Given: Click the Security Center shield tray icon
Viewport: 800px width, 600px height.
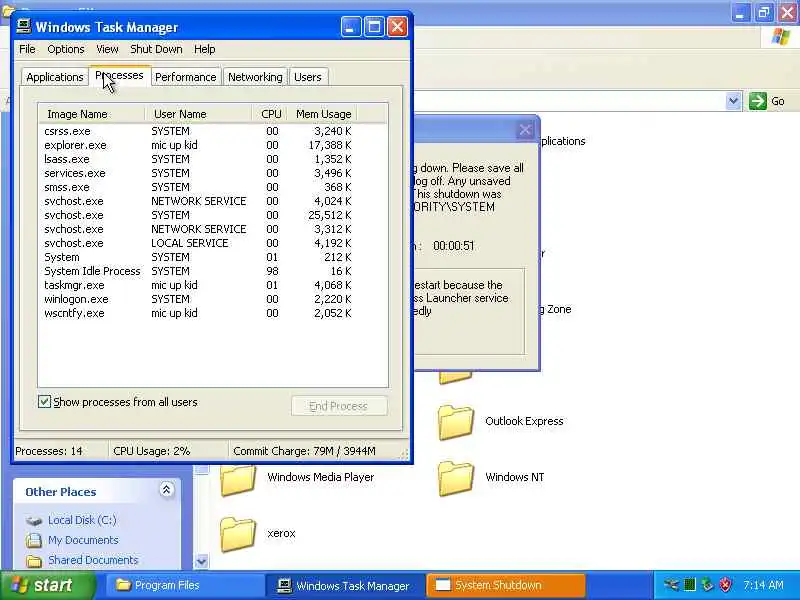Looking at the screenshot, I should tap(725, 585).
